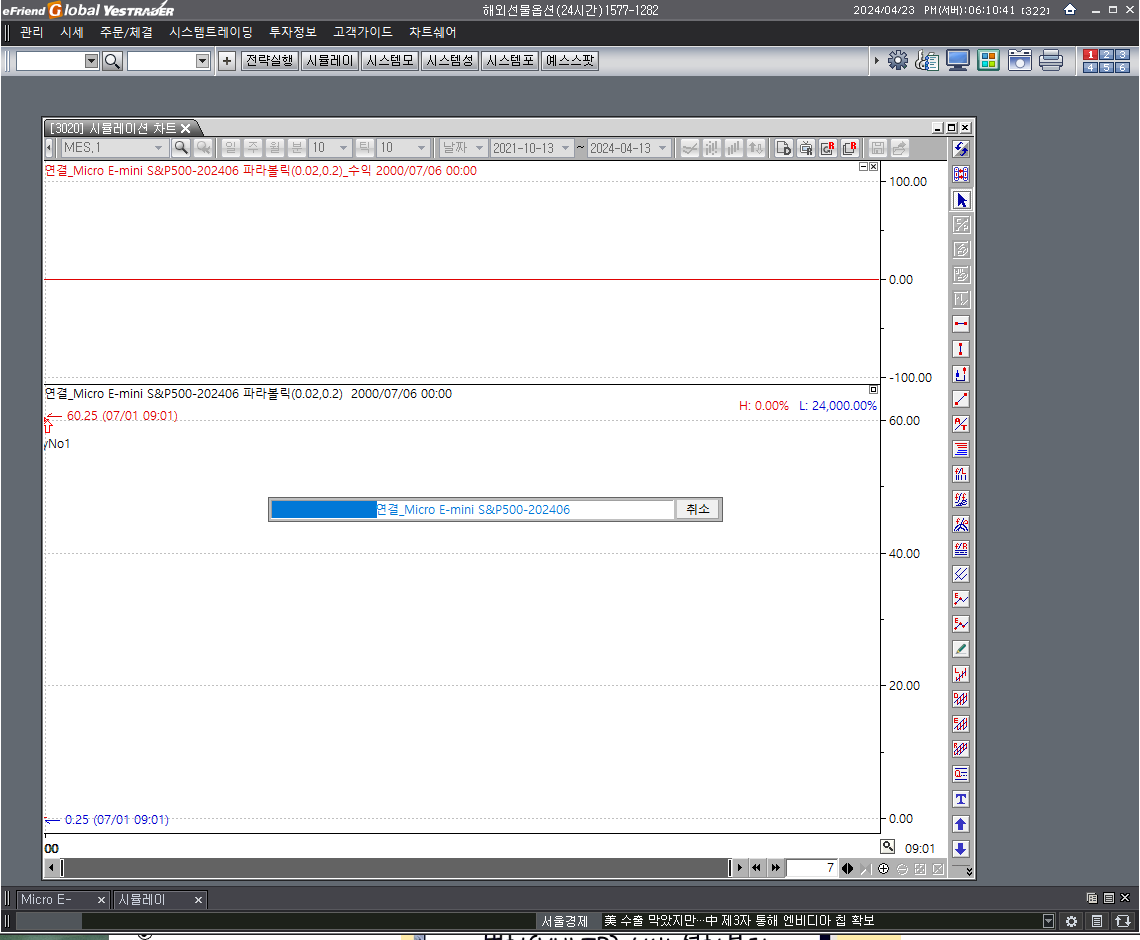Viewport: 1140px width, 940px height.
Task: Switch to virtual screen 6
Action: (x=1122, y=67)
